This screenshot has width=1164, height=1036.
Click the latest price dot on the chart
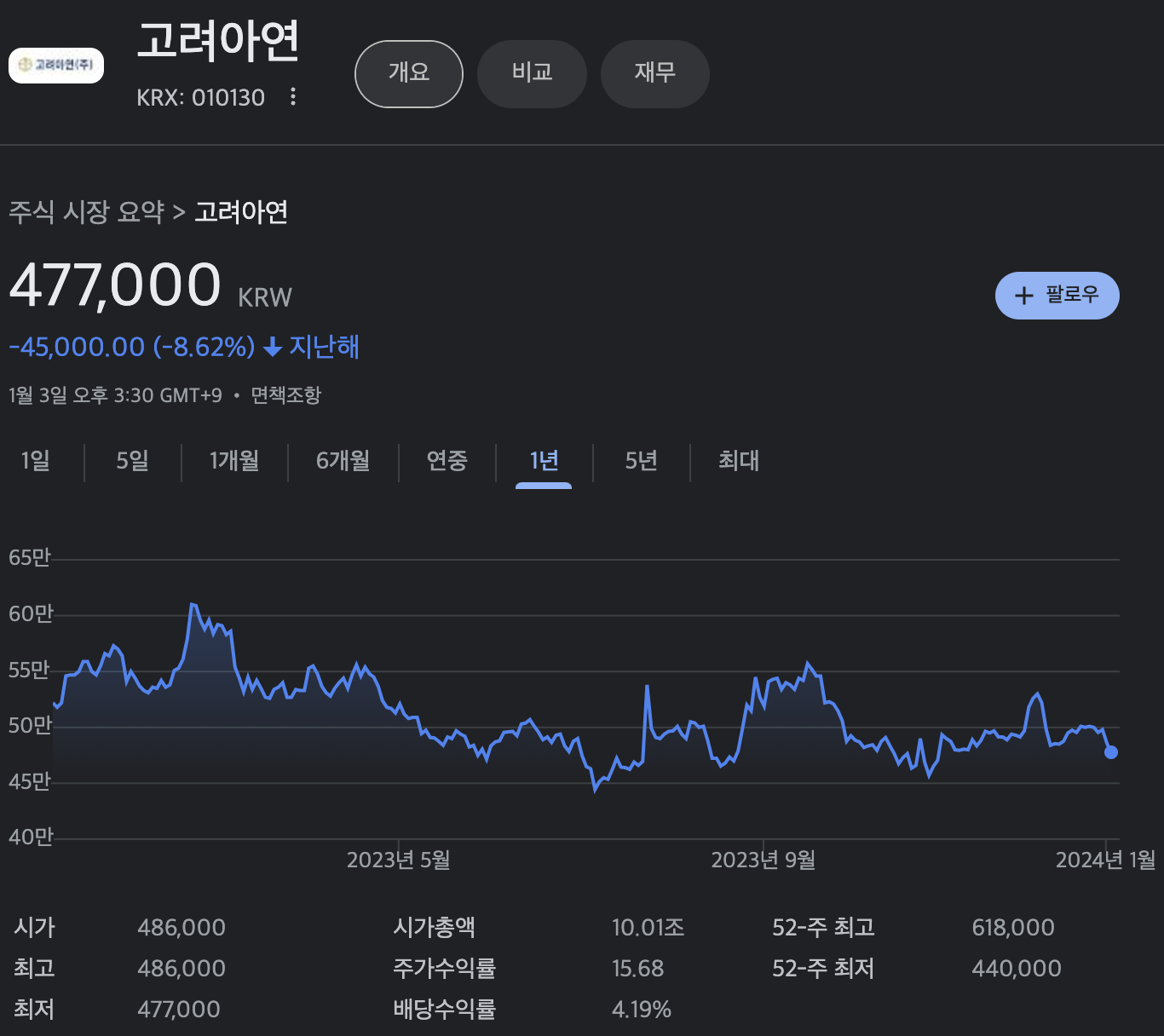(x=1111, y=752)
